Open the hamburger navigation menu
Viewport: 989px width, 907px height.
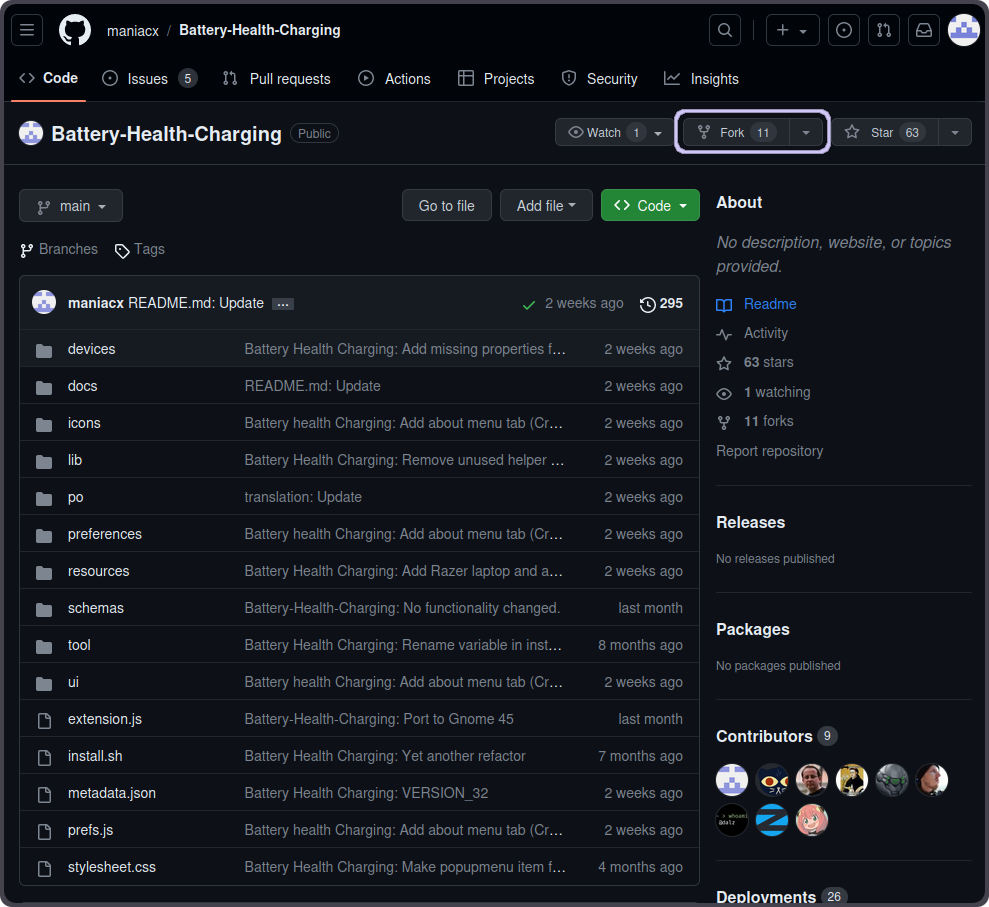[27, 30]
